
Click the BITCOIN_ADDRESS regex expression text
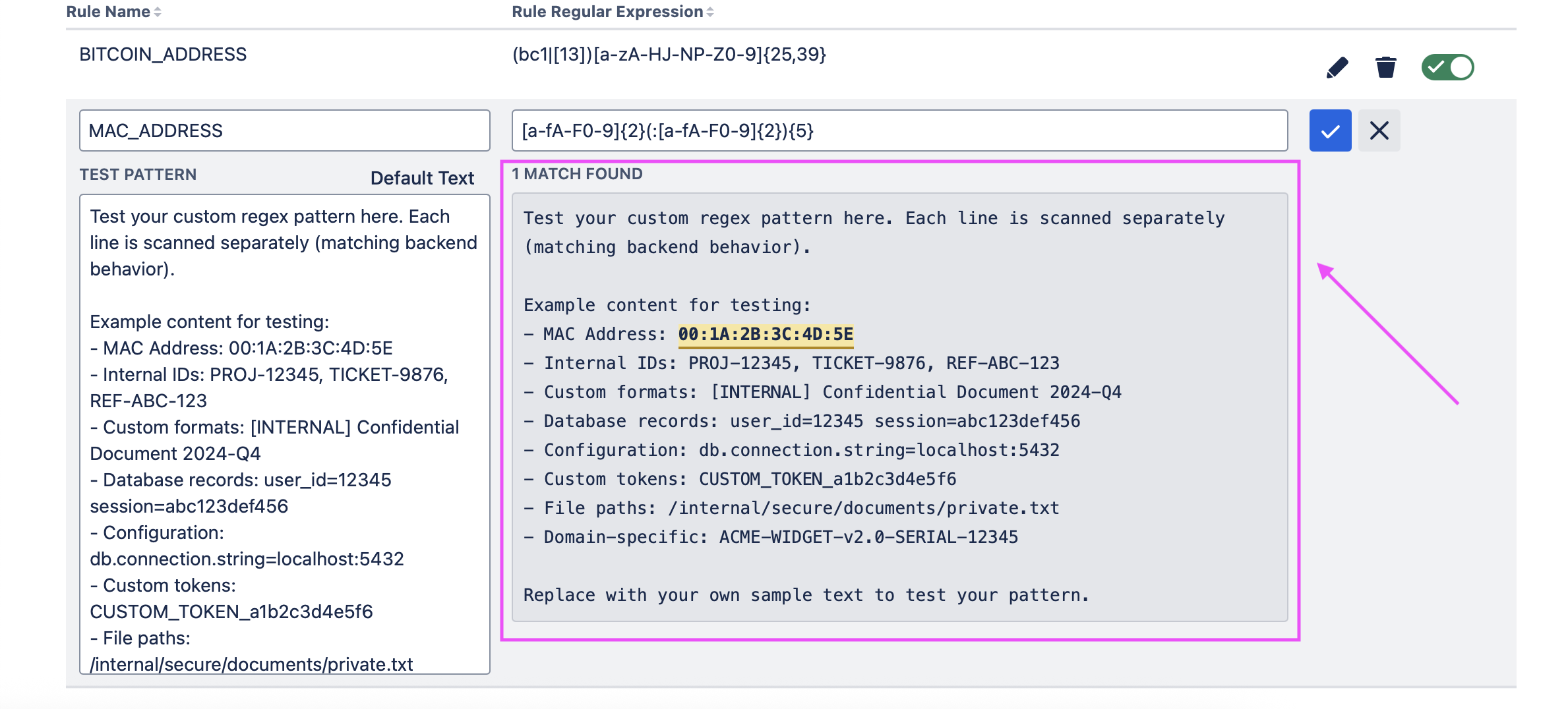pyautogui.click(x=669, y=54)
